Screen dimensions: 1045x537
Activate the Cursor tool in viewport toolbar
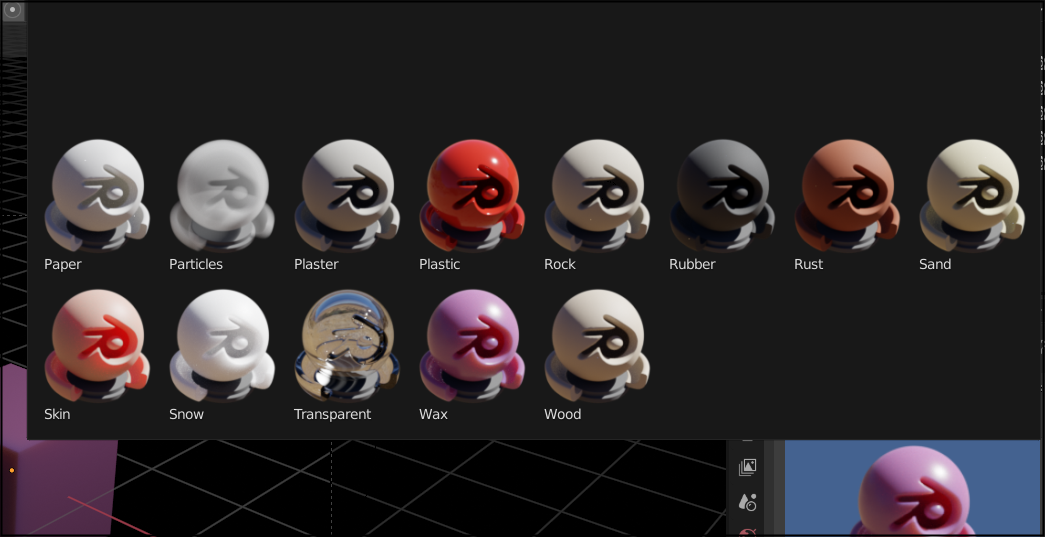(13, 11)
